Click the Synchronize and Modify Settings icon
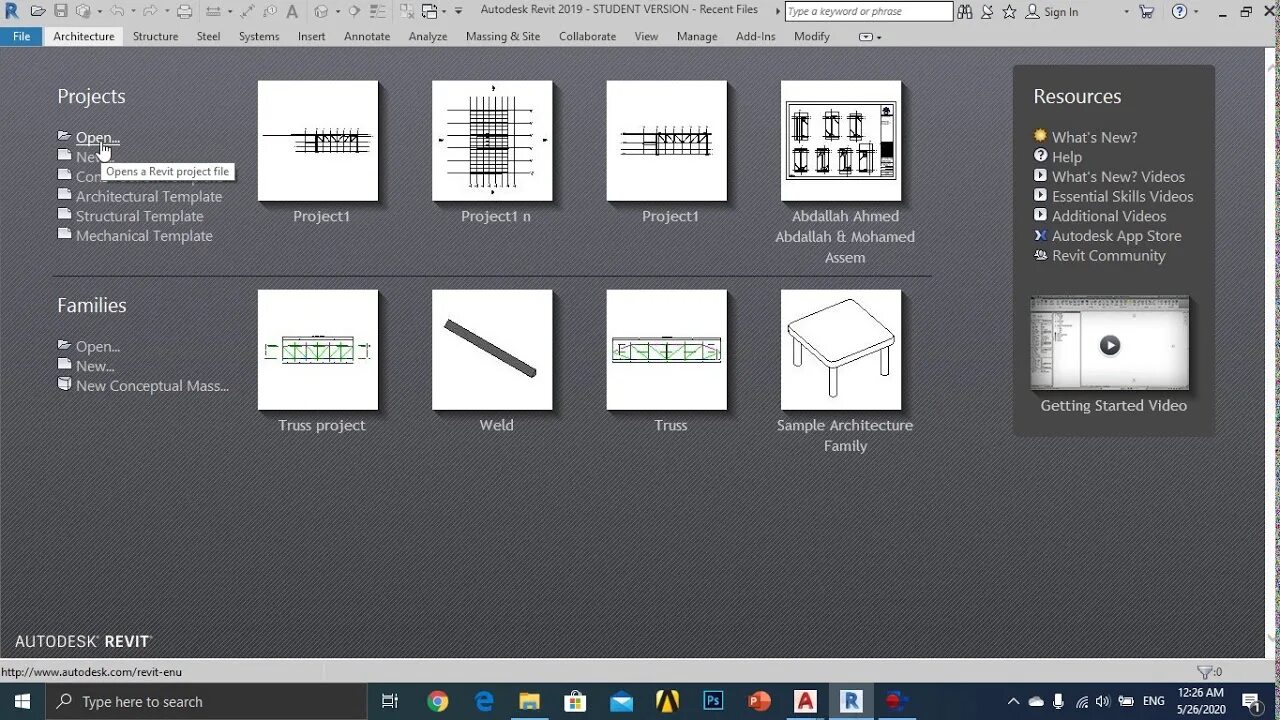 (x=83, y=11)
